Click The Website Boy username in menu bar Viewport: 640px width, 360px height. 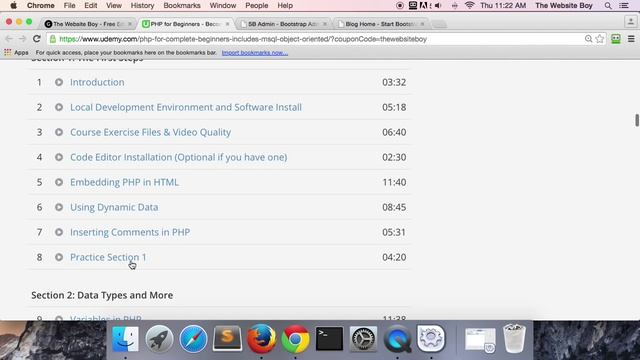[564, 6]
